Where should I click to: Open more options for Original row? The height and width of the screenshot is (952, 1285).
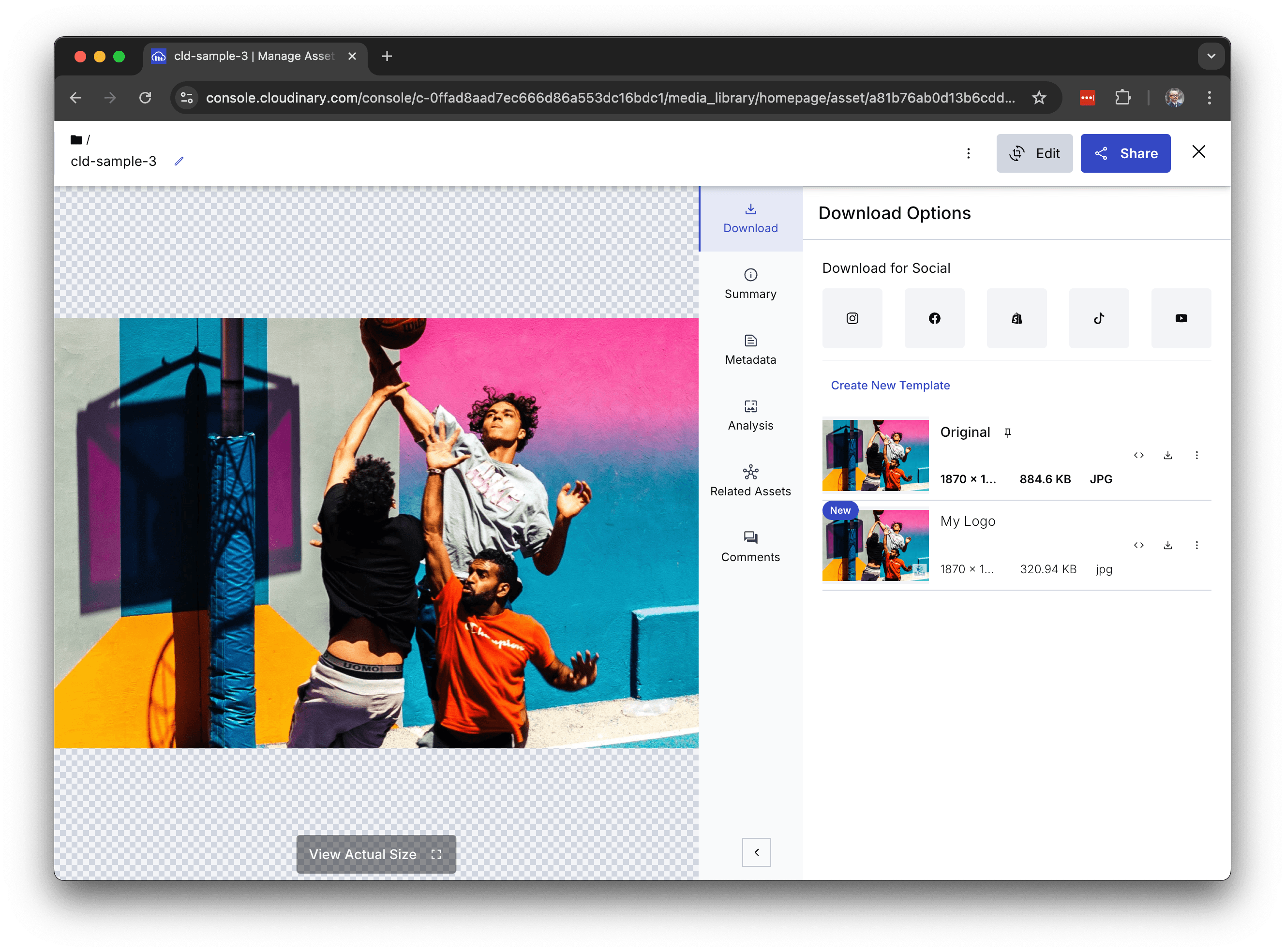1196,455
